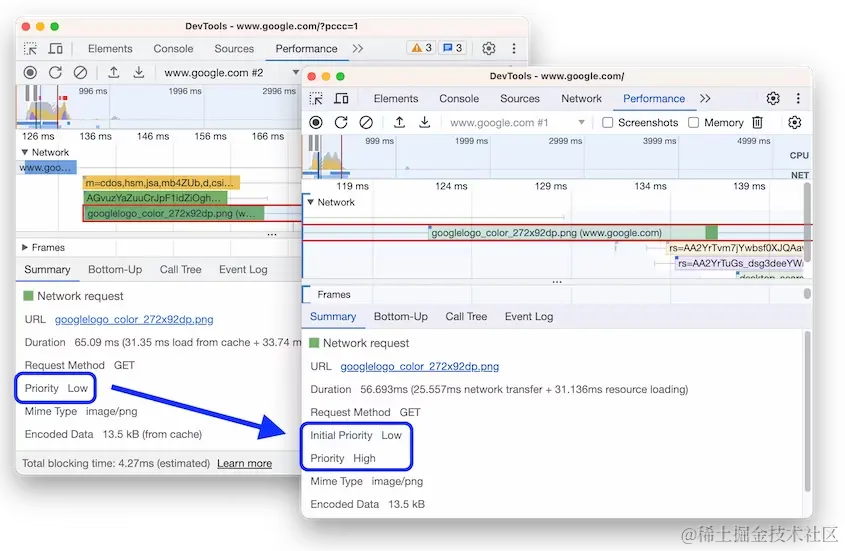Open Bottom-Up tab in back window
Screen dimensions: 845x551
(x=115, y=270)
